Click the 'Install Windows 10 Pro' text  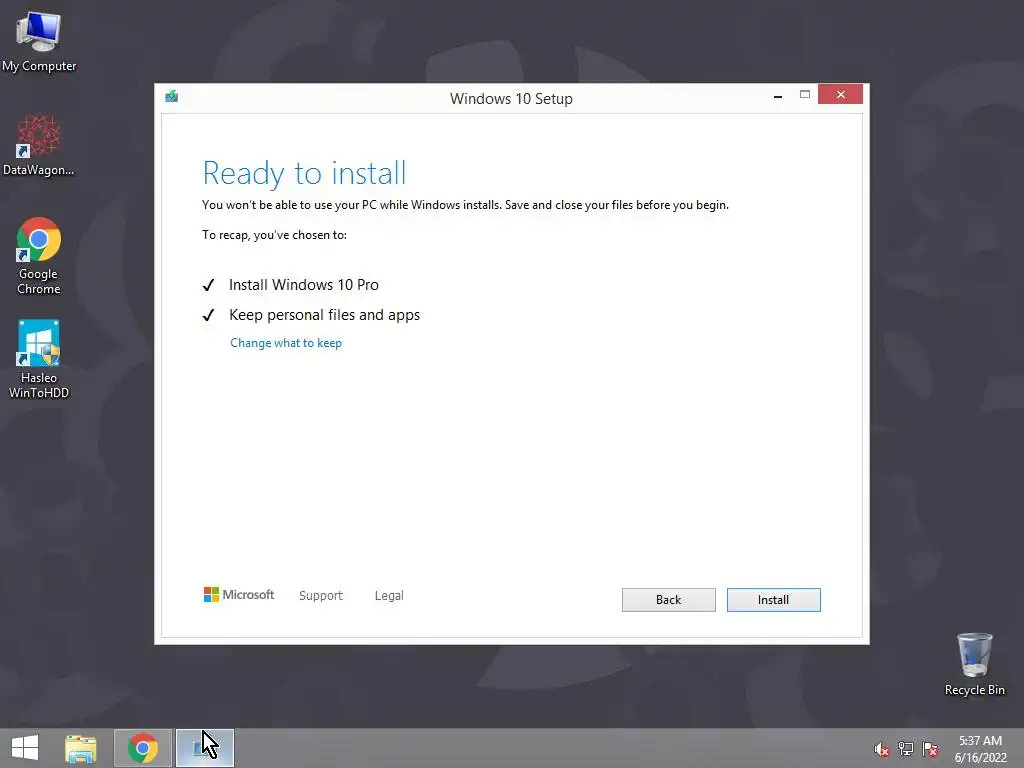304,285
